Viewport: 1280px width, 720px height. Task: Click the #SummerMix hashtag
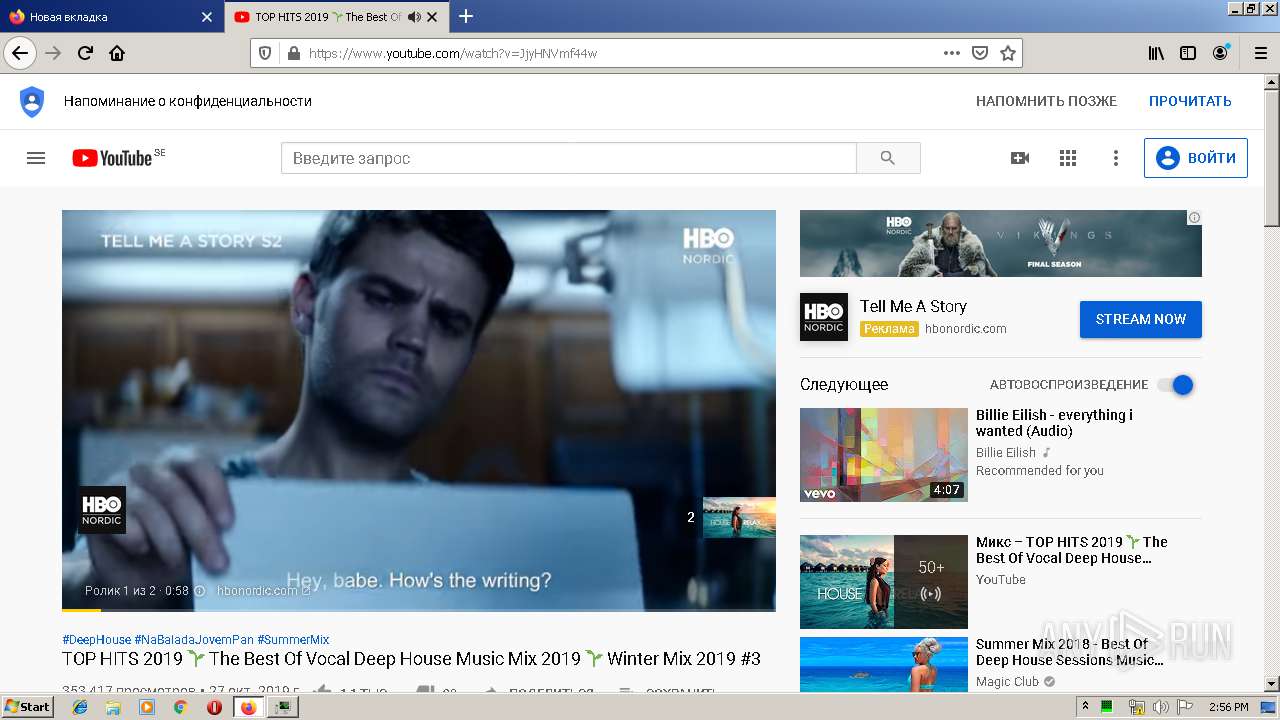293,639
